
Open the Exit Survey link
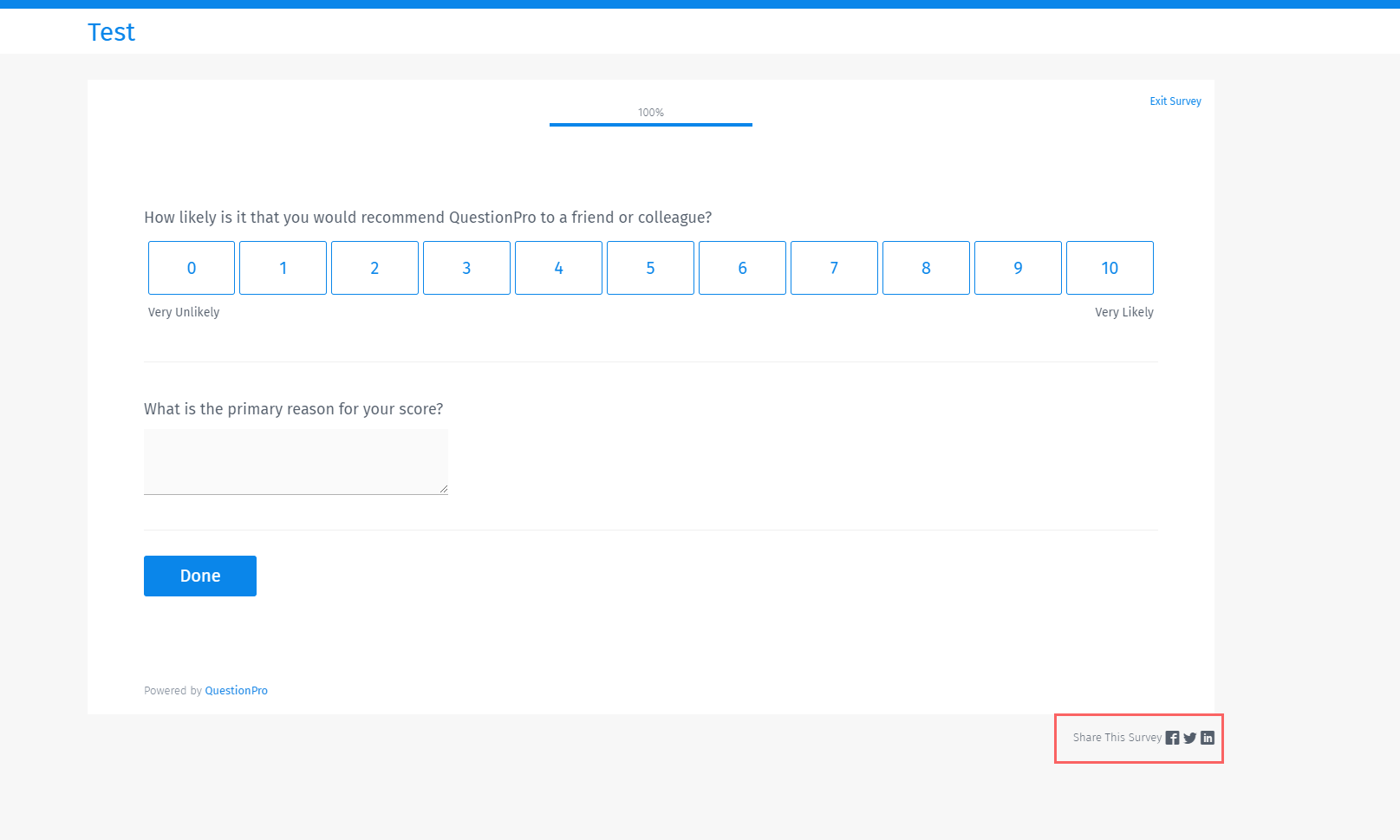coord(1175,101)
